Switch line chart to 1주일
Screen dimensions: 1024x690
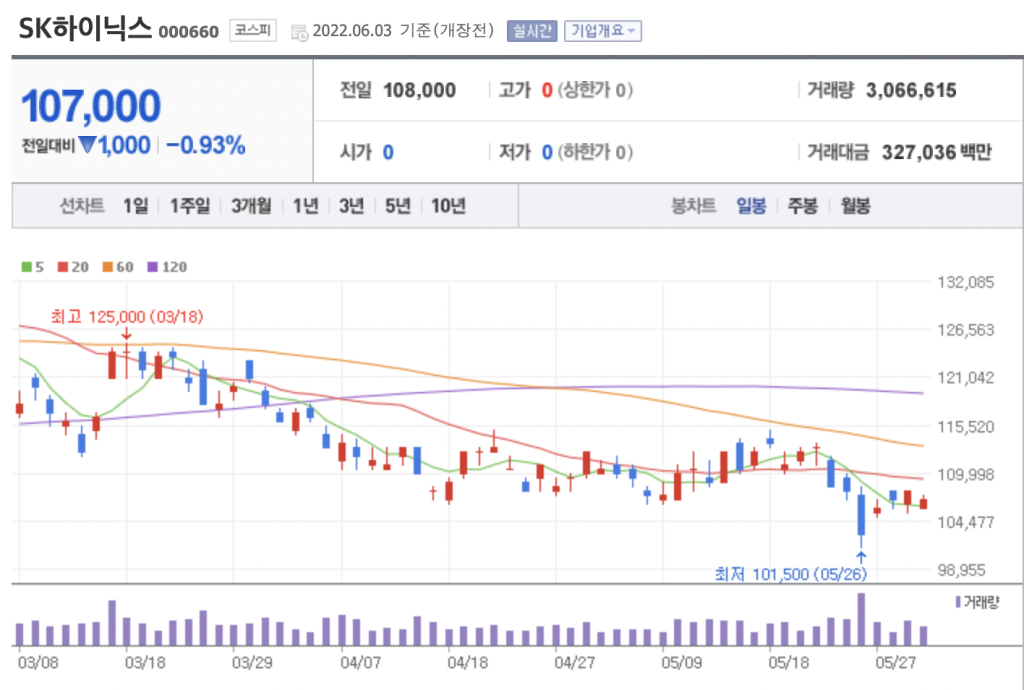(190, 206)
